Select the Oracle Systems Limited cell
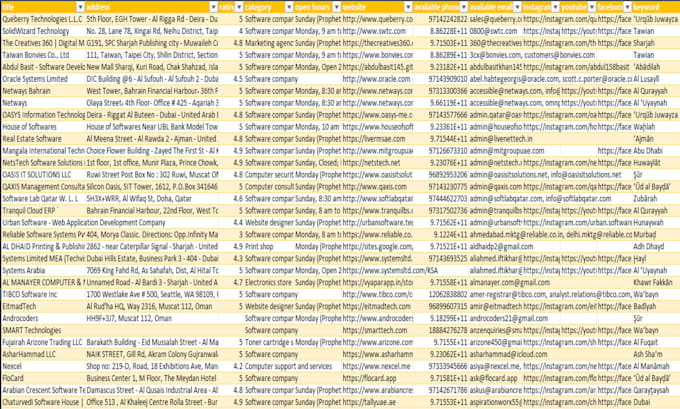680x409 pixels. [x=42, y=79]
